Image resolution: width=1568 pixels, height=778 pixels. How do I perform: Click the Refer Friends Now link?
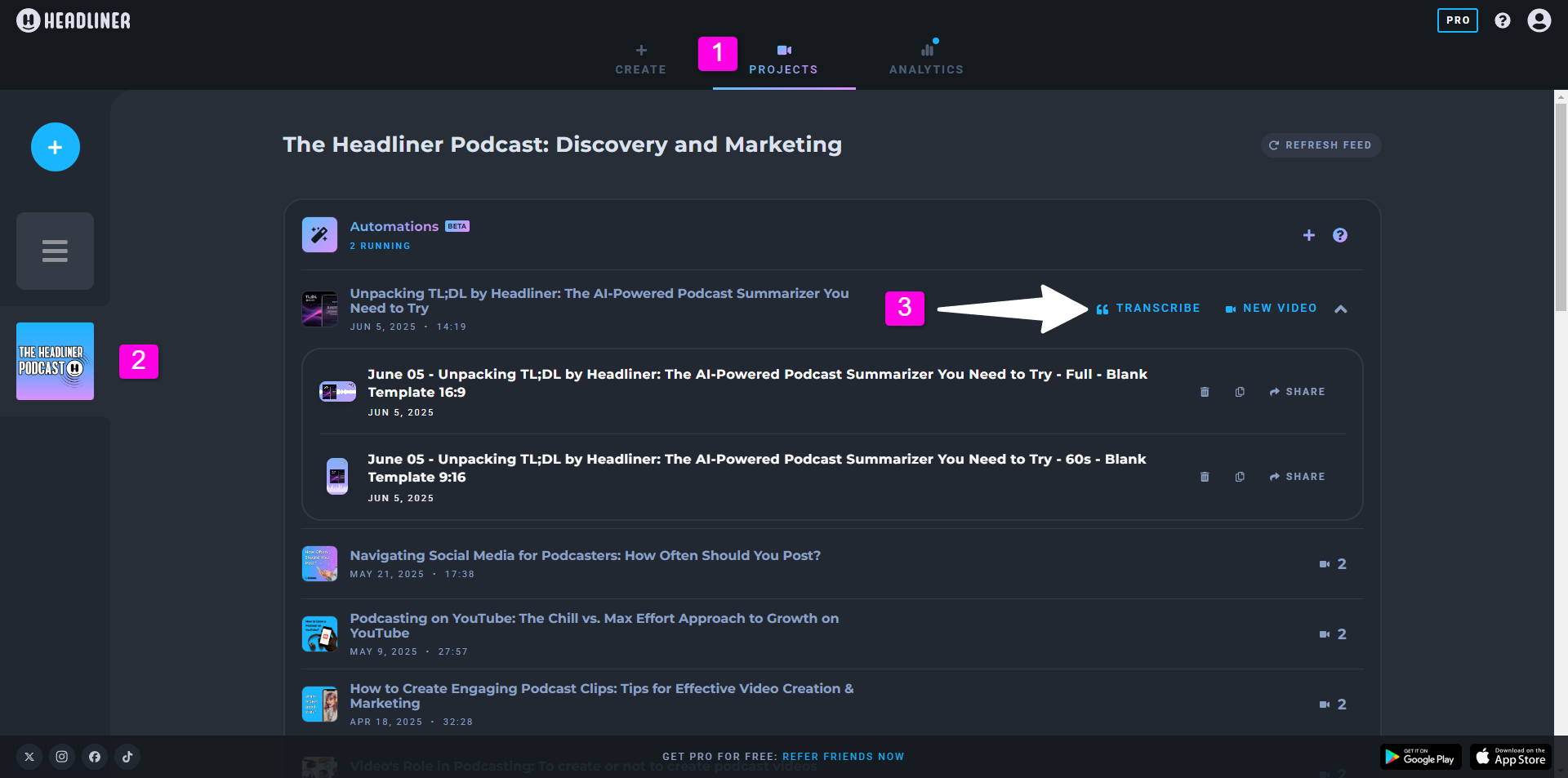(x=843, y=757)
